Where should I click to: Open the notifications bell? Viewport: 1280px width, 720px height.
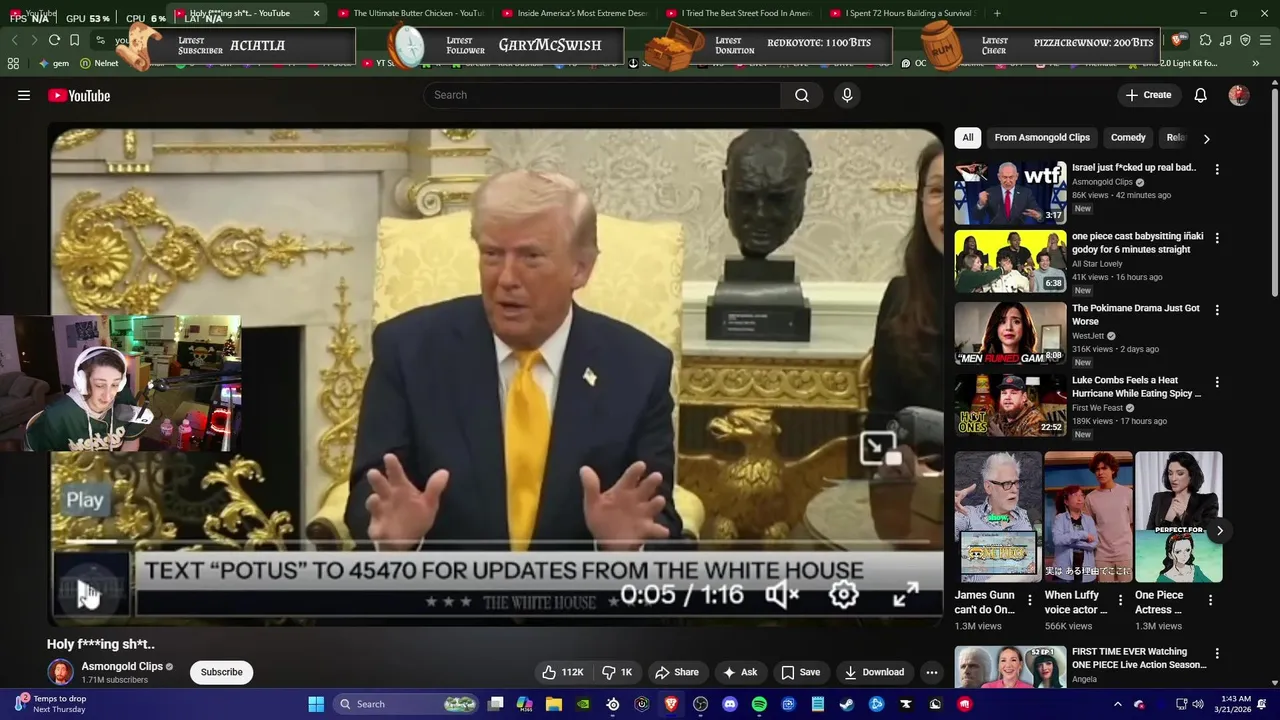pyautogui.click(x=1201, y=95)
